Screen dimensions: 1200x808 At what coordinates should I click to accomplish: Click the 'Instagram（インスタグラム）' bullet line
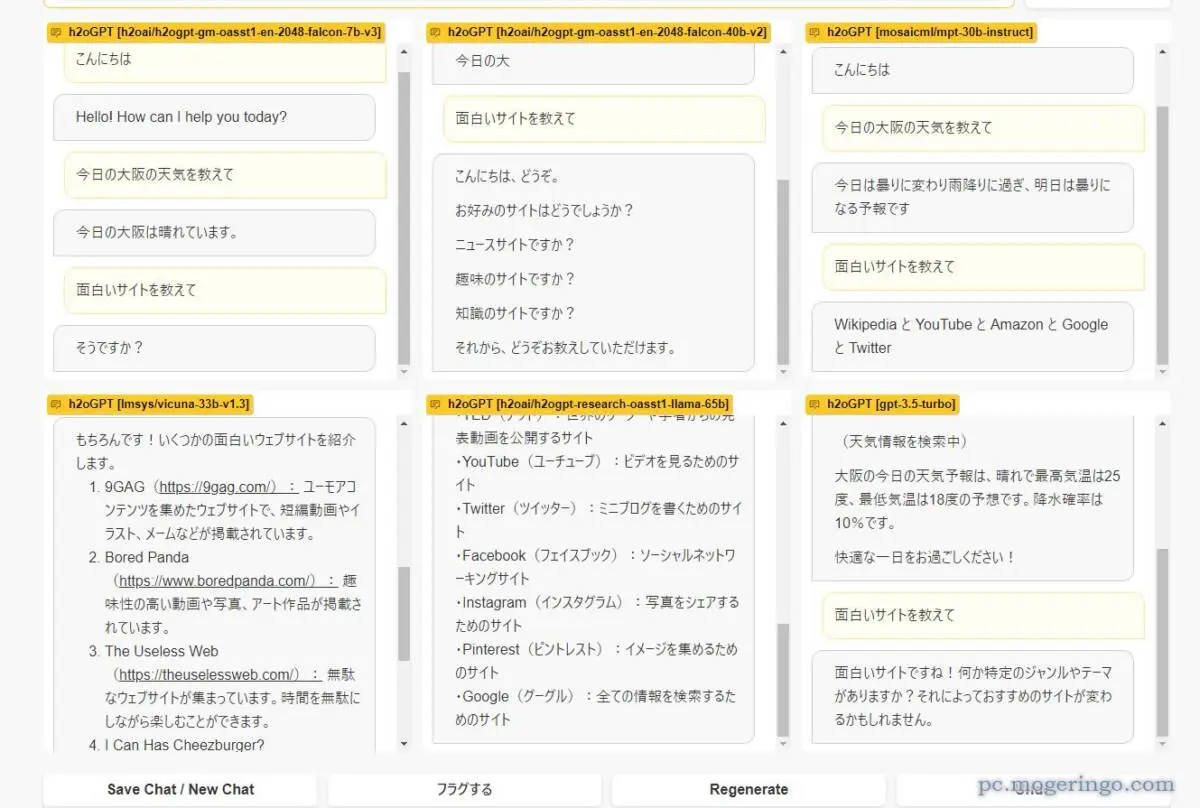point(597,614)
